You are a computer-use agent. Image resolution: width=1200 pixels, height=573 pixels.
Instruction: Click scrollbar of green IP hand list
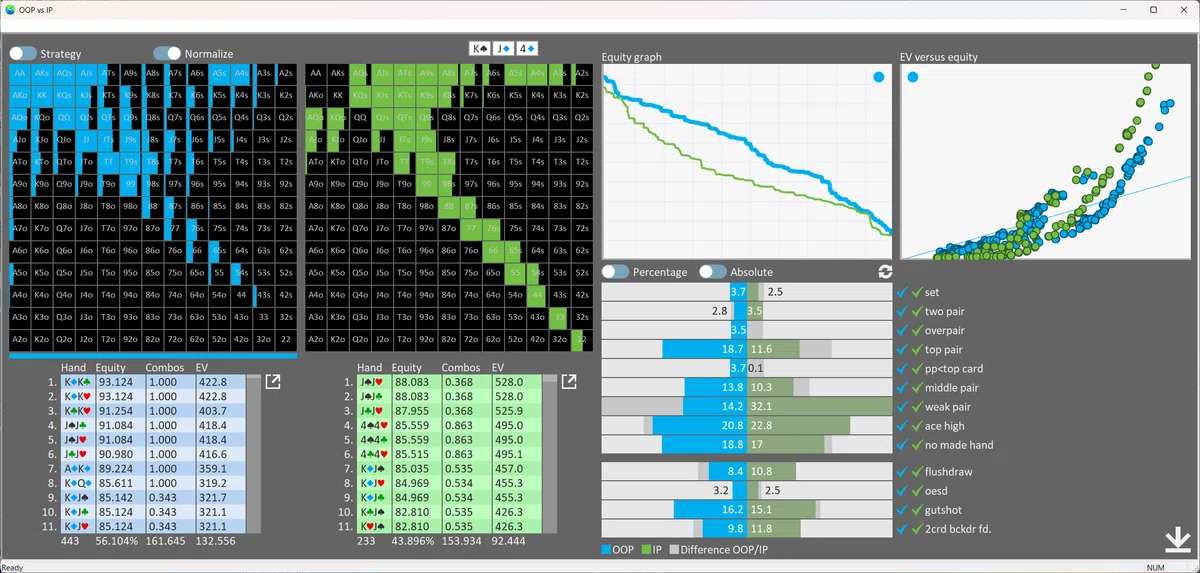[x=549, y=454]
